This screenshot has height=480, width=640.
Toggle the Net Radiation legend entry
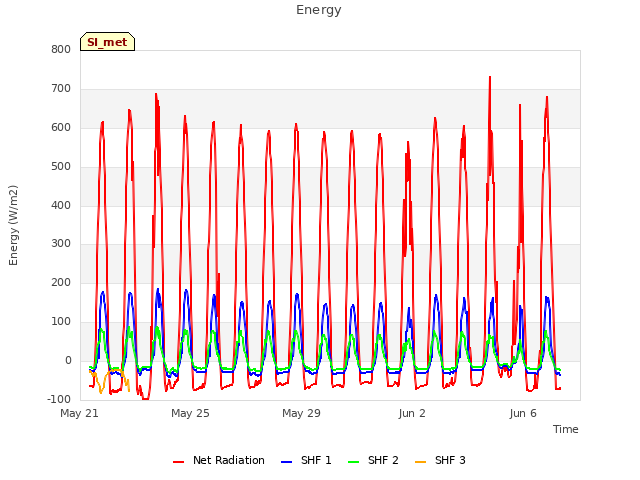point(219,460)
